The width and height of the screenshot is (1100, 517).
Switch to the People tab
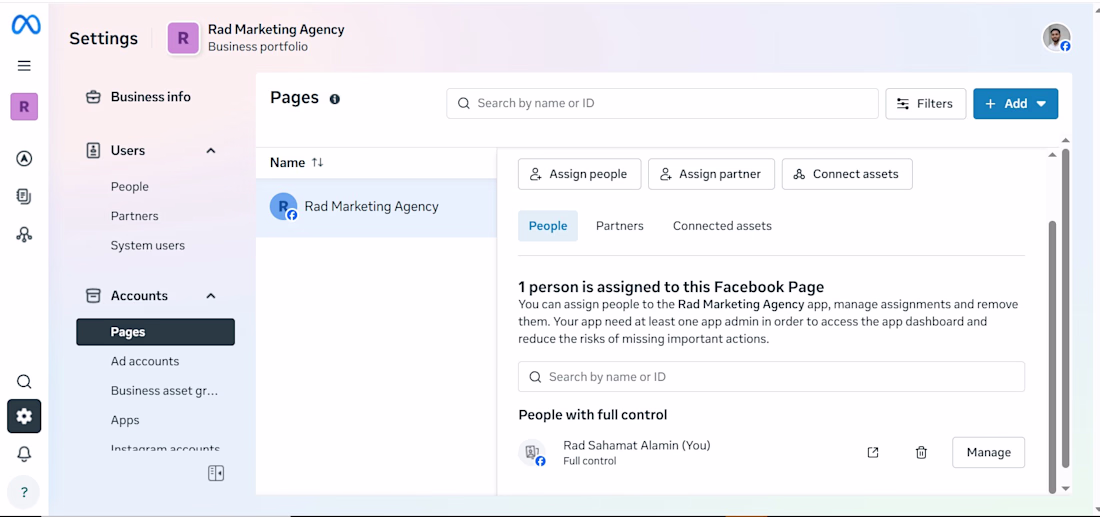(x=548, y=226)
